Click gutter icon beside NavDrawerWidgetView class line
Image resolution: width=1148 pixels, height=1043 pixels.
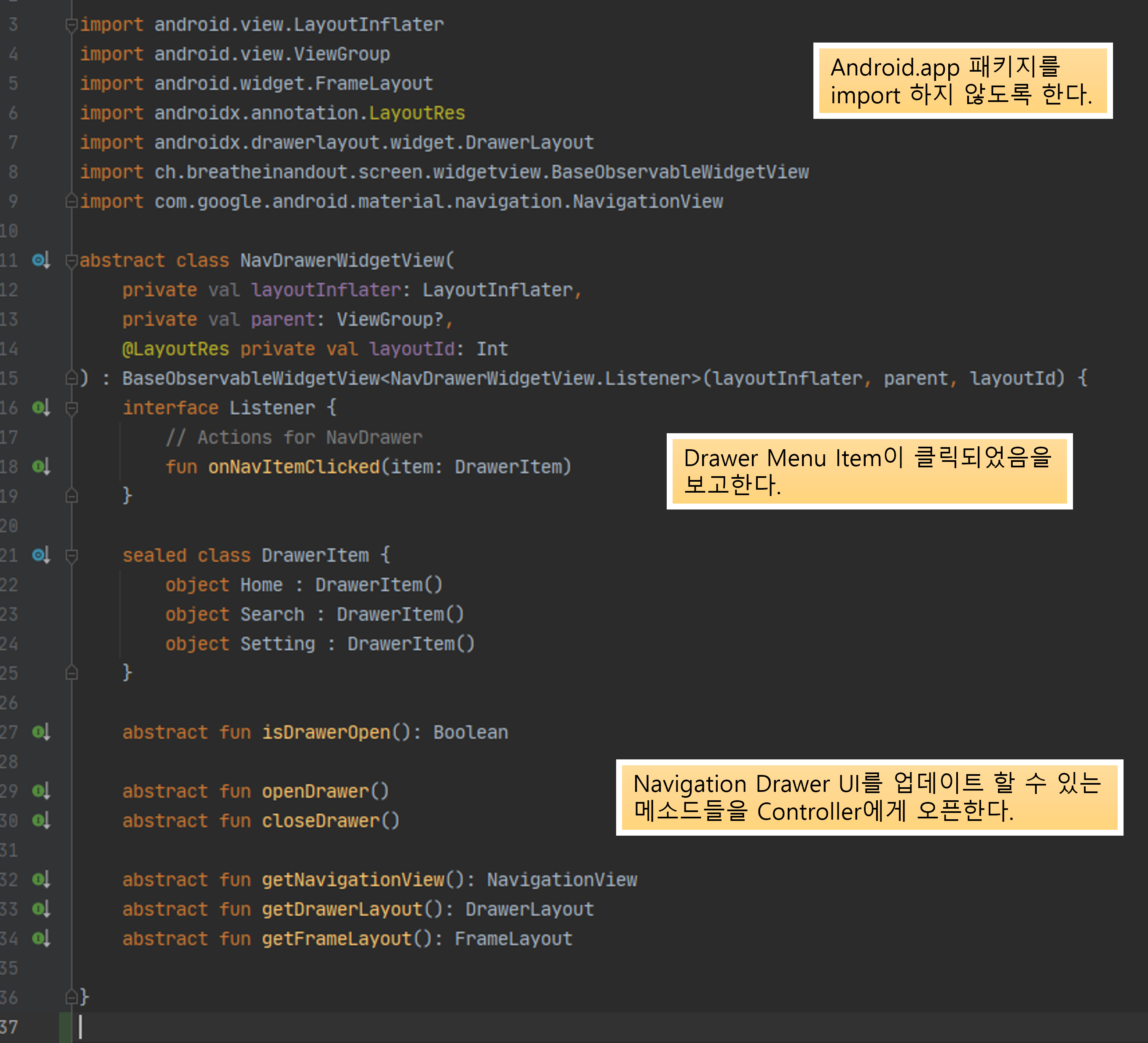point(41,261)
